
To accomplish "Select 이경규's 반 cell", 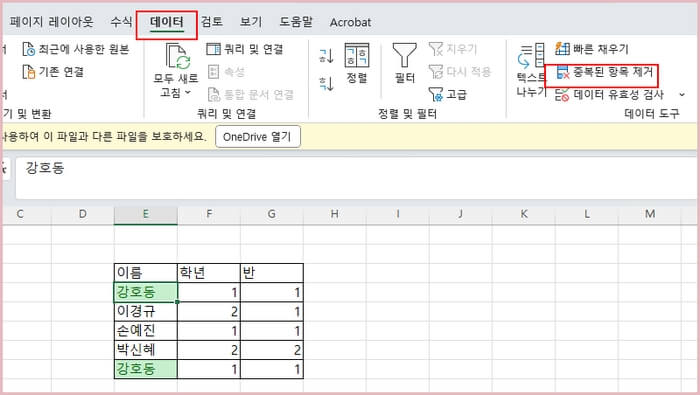I will pos(271,311).
